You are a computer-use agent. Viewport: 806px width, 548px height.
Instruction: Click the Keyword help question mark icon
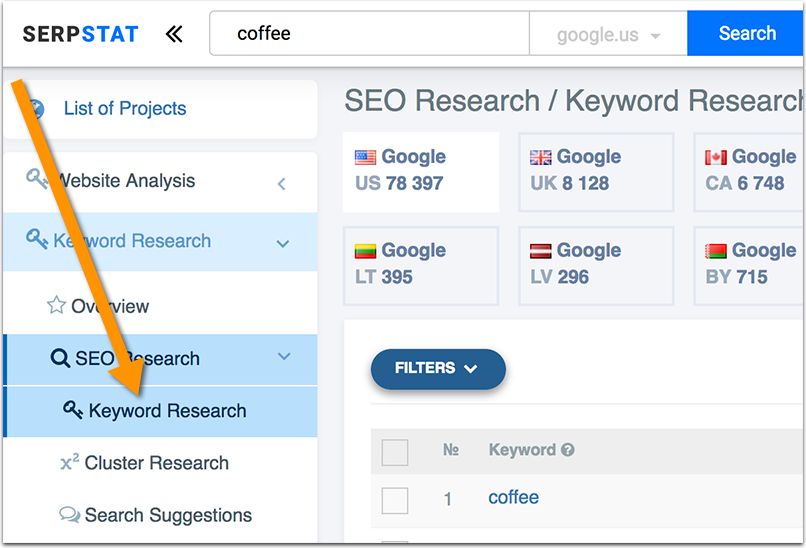568,450
